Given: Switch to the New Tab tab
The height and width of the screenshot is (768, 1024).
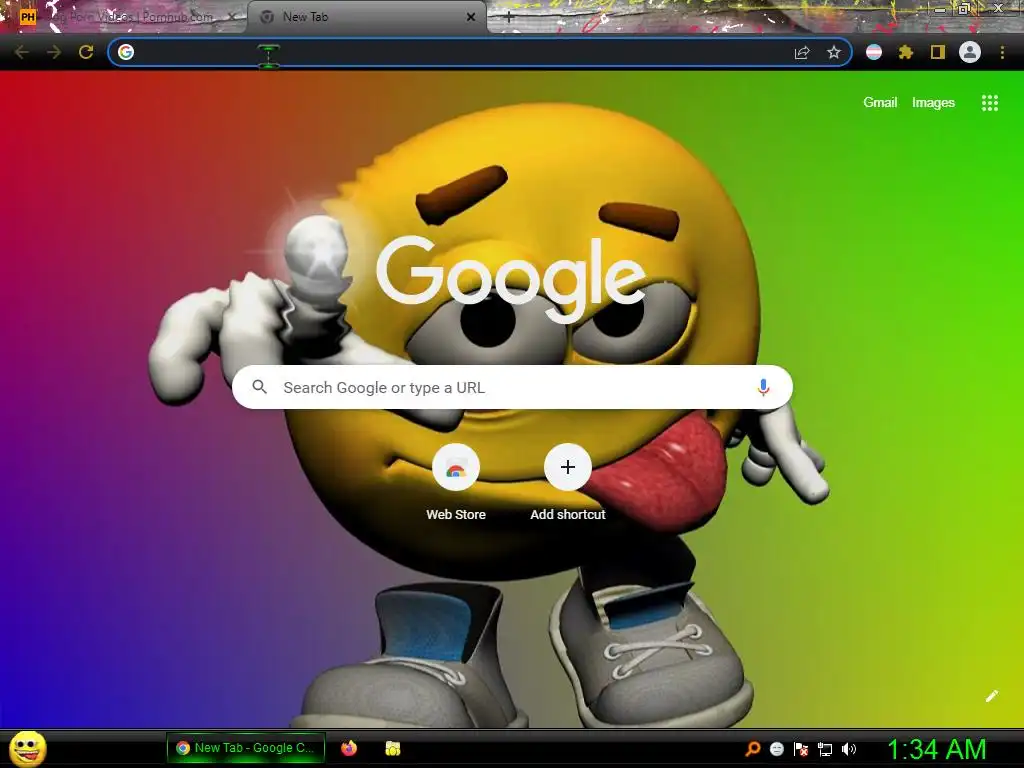Looking at the screenshot, I should pyautogui.click(x=366, y=18).
